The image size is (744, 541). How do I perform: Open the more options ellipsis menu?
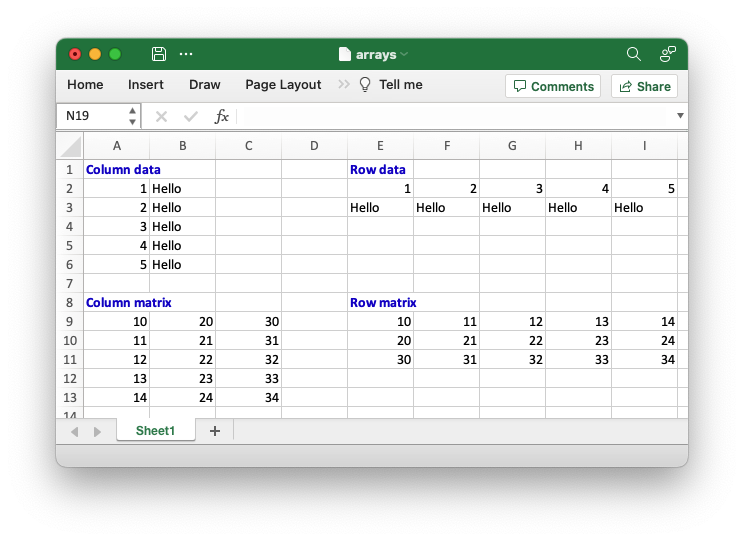pyautogui.click(x=186, y=54)
